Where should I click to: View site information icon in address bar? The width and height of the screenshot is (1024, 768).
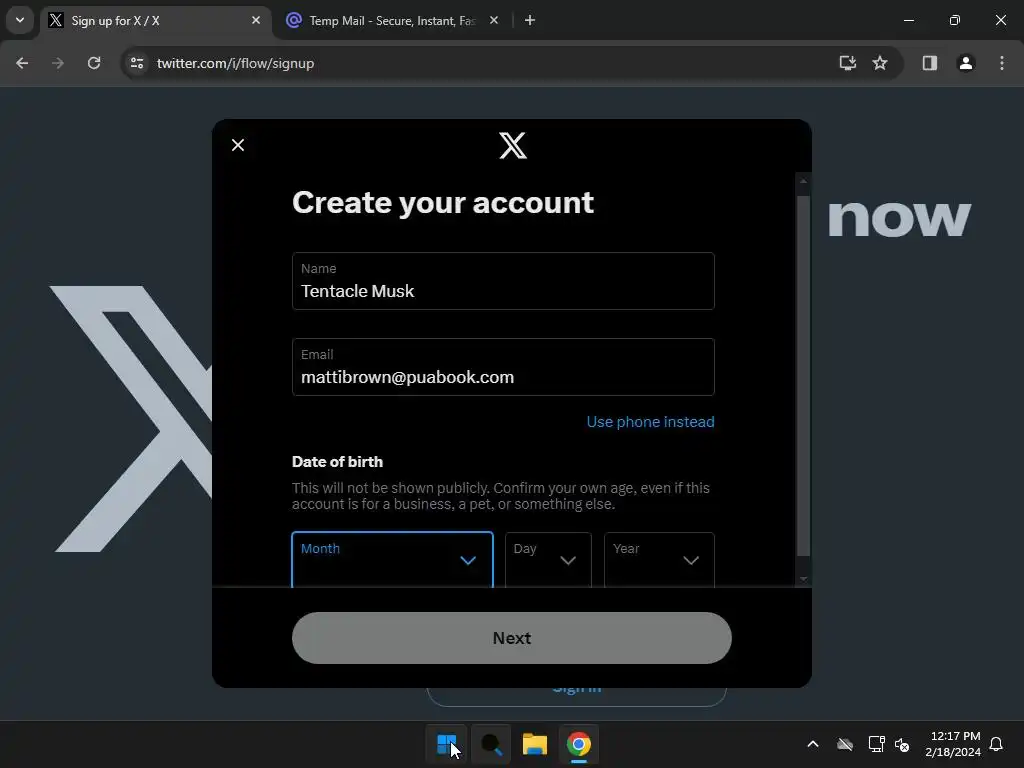click(136, 63)
